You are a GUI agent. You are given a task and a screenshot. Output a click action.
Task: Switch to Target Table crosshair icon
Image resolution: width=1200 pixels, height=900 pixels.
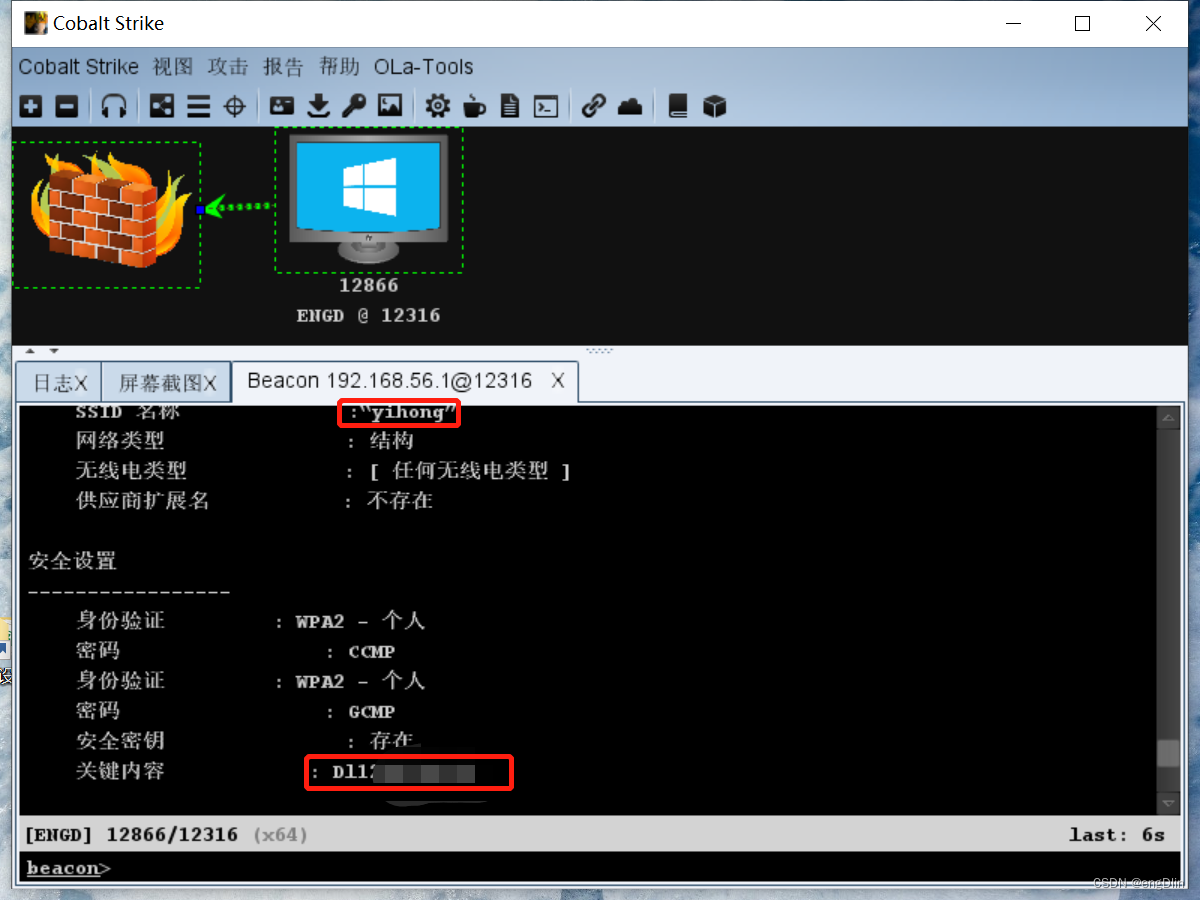coord(234,105)
